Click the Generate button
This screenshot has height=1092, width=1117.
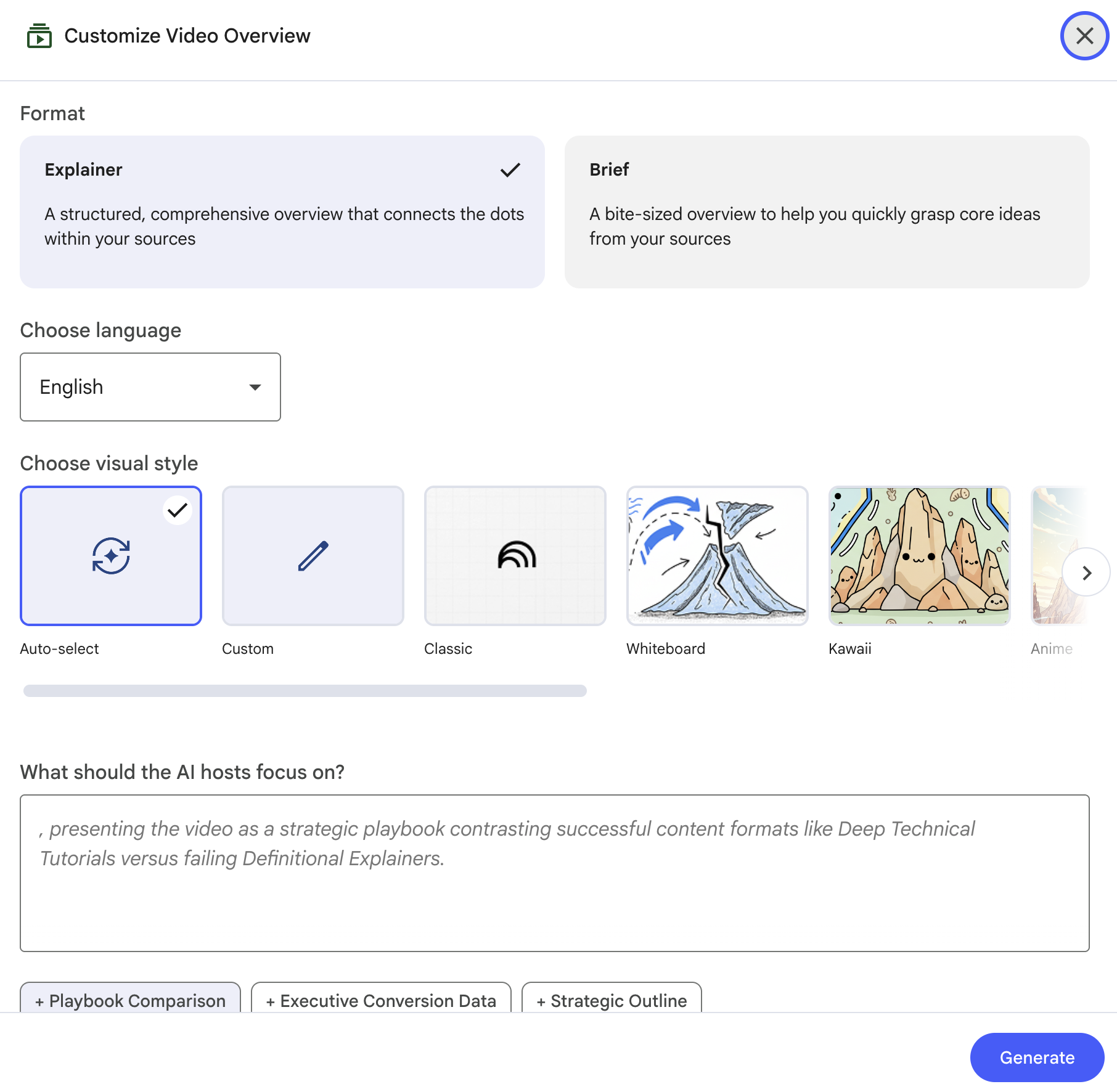(x=1037, y=1057)
